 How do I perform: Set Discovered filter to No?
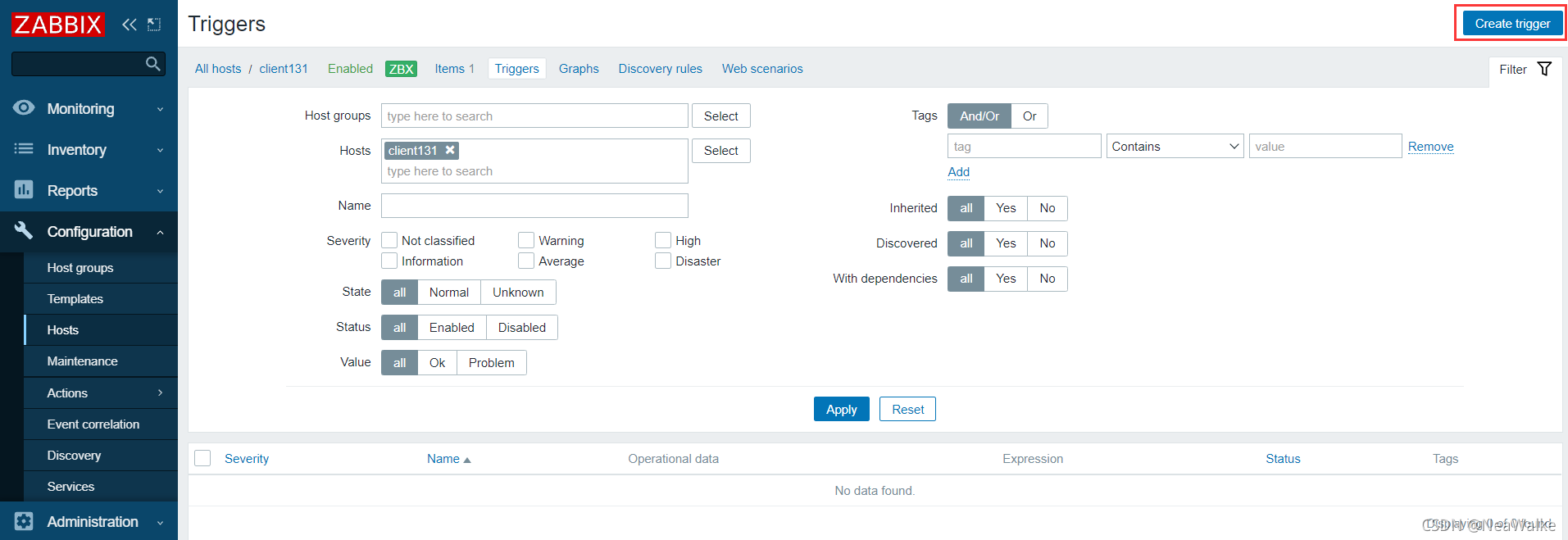pyautogui.click(x=1048, y=243)
